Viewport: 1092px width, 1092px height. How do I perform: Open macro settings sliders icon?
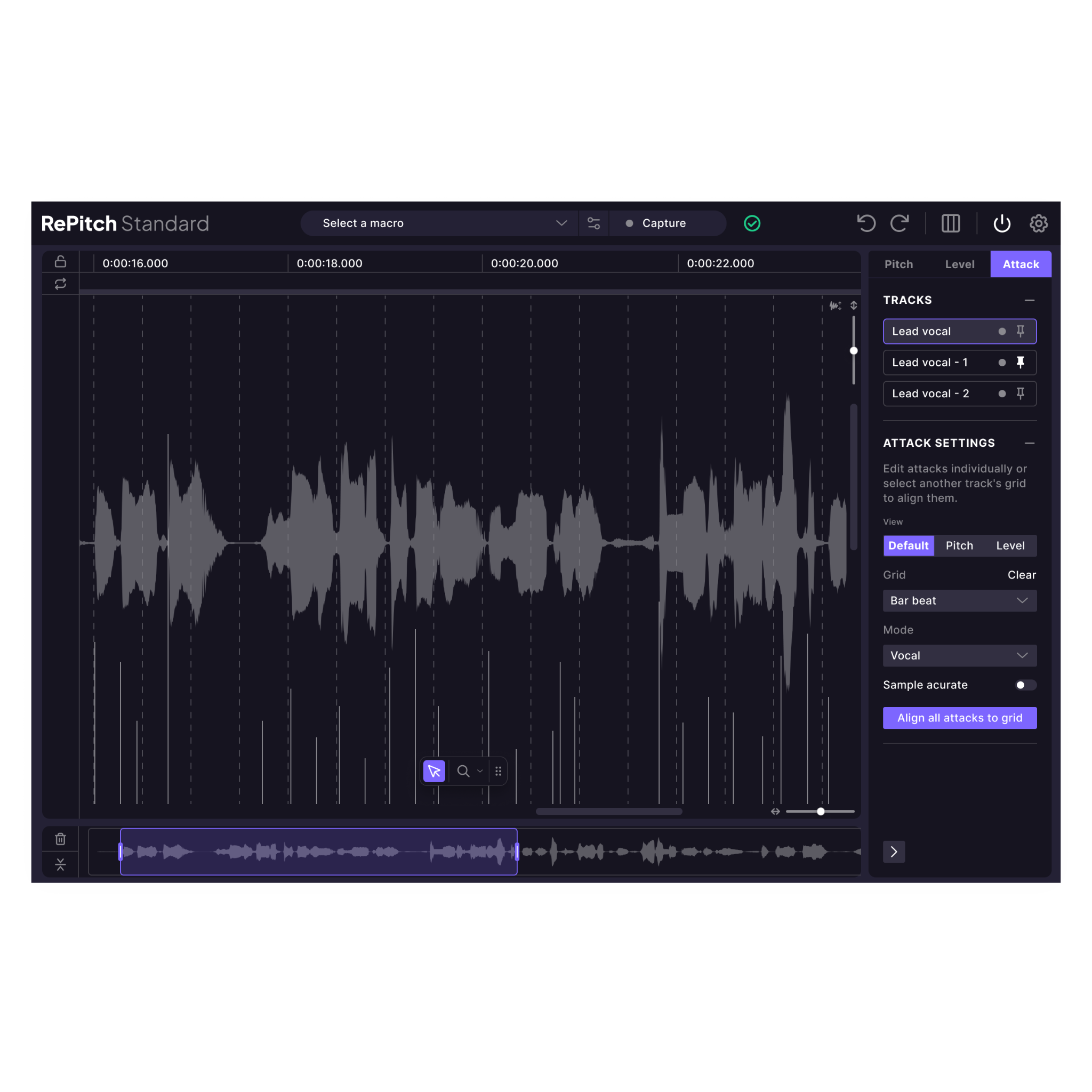point(593,223)
